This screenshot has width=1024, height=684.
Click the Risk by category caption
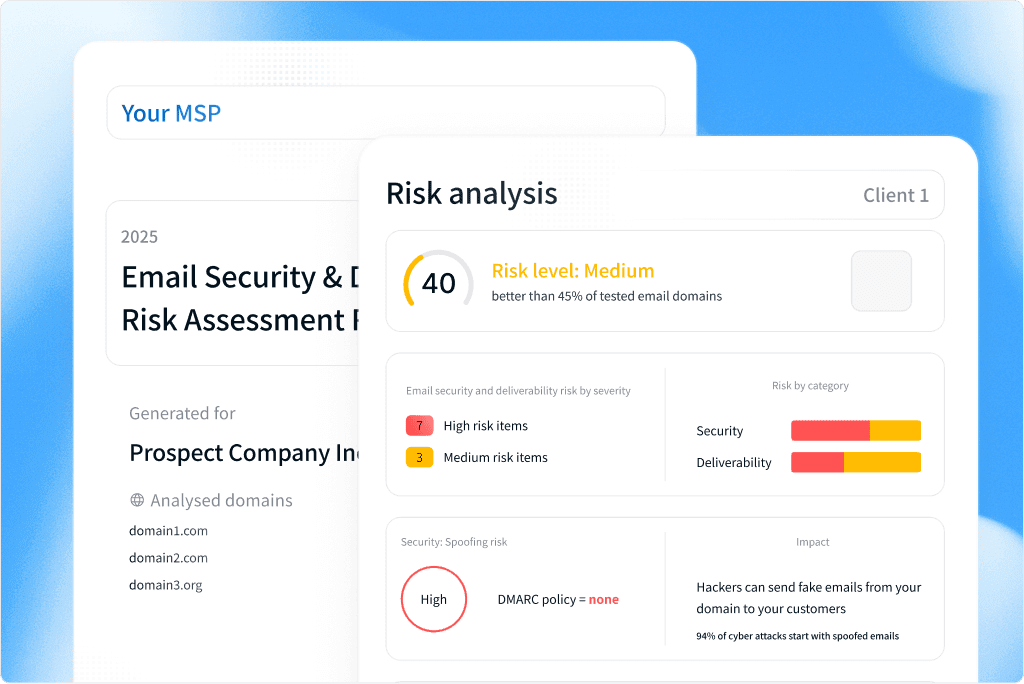point(810,385)
